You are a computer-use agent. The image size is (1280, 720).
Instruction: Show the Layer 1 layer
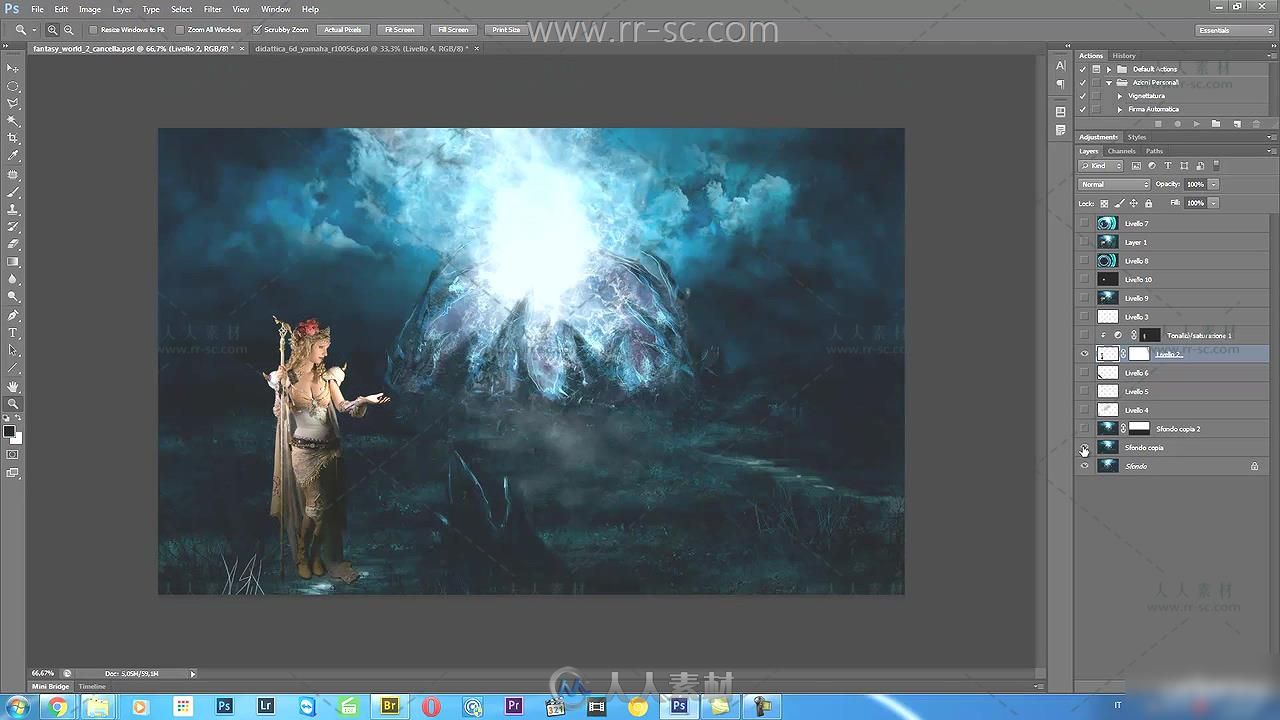point(1085,242)
